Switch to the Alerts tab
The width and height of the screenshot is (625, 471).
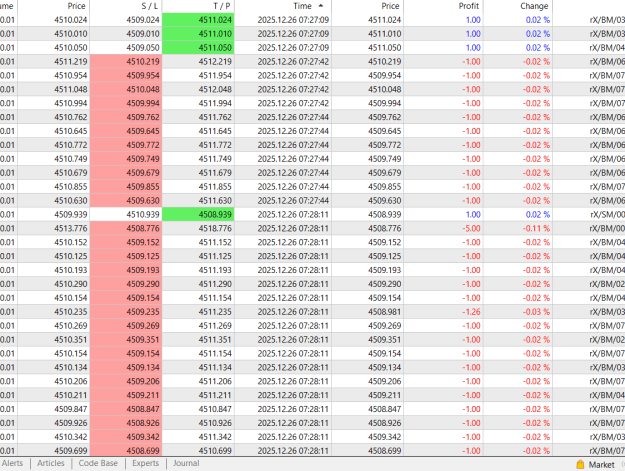pyautogui.click(x=12, y=463)
